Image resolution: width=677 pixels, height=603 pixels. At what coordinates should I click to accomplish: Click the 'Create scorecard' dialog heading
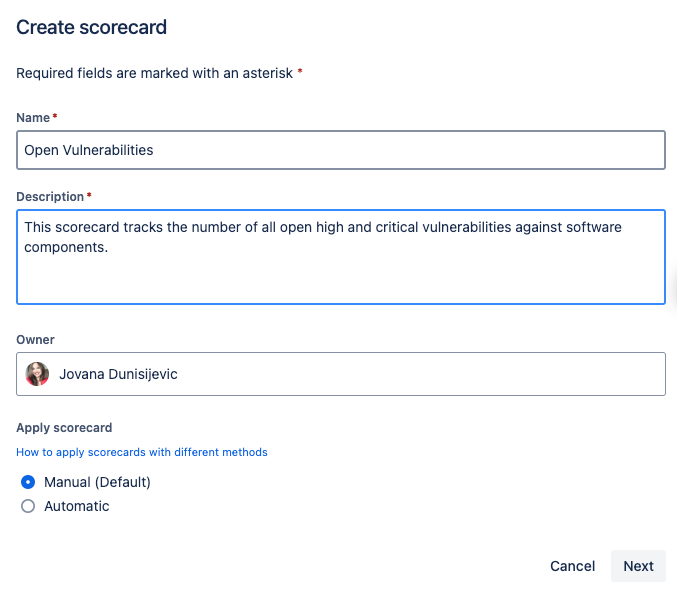tap(92, 27)
